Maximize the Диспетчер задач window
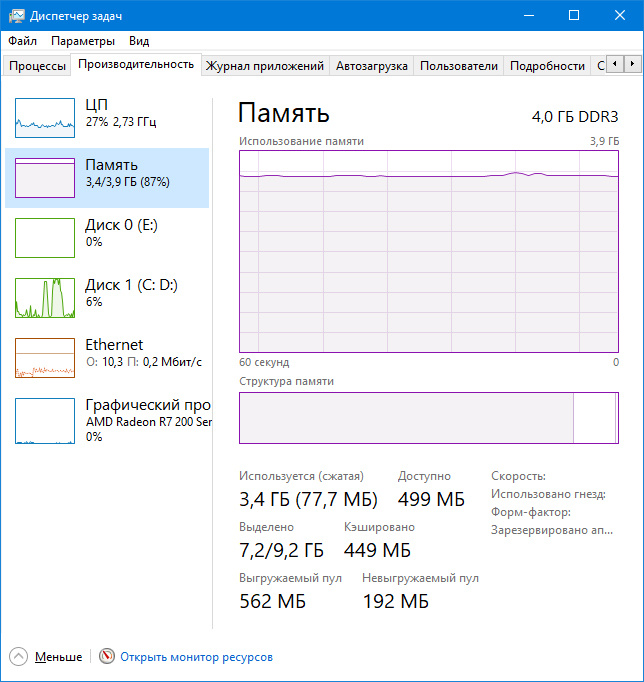Screen dimensions: 644x682 tap(574, 16)
